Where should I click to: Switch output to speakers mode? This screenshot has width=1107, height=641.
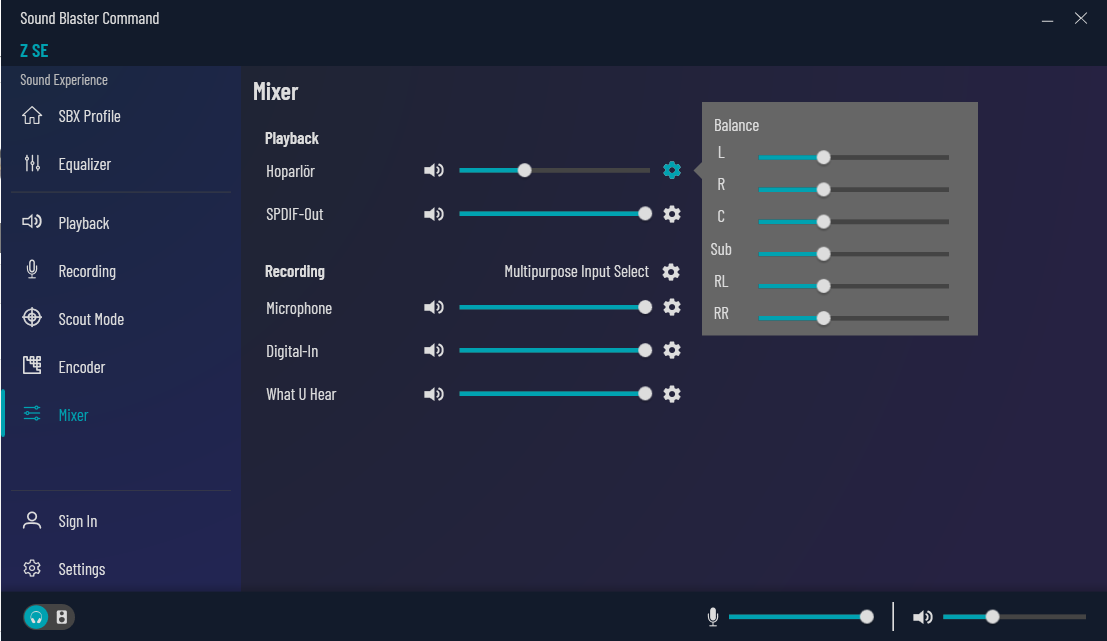tap(62, 618)
